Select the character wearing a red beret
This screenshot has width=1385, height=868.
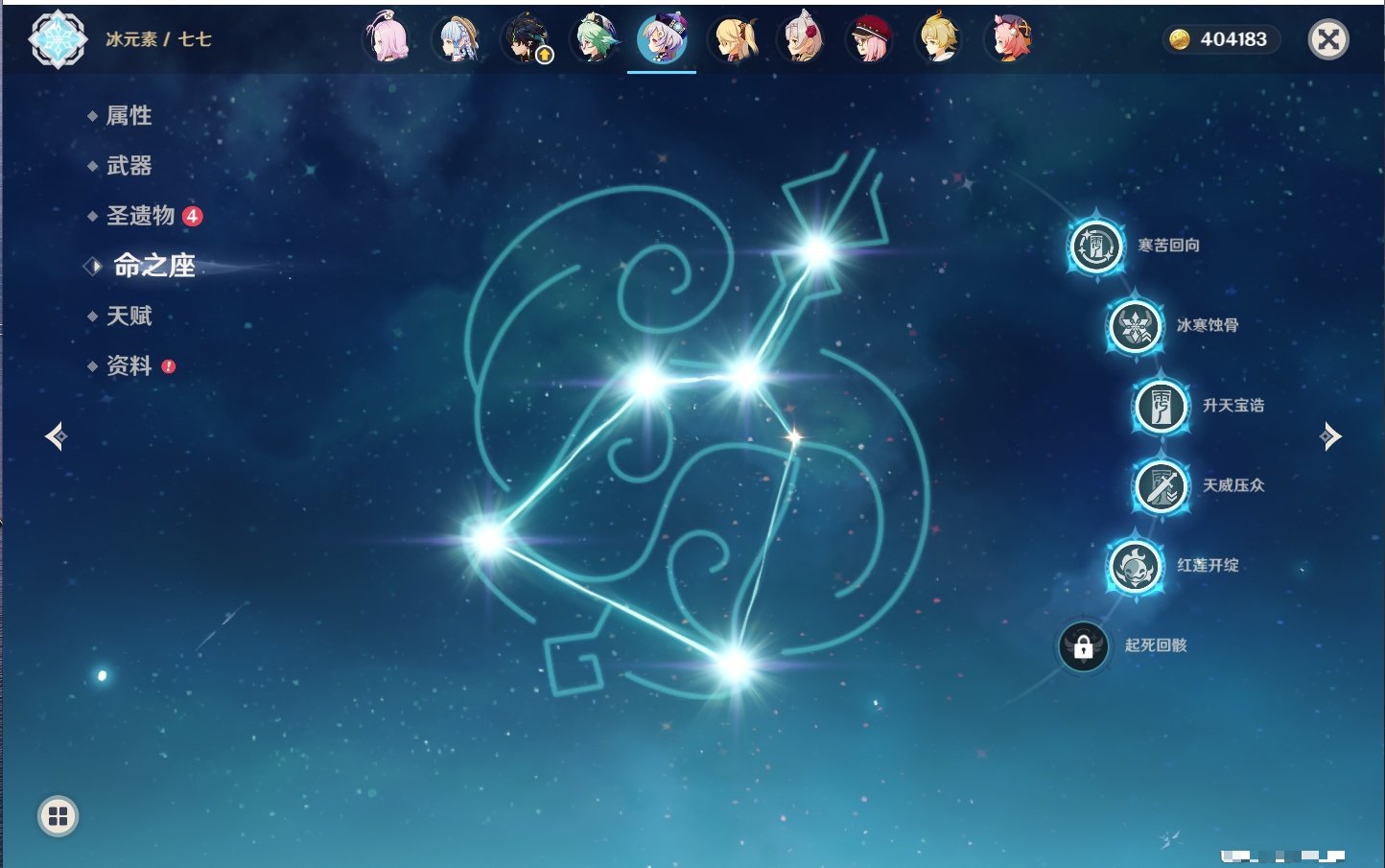click(871, 39)
